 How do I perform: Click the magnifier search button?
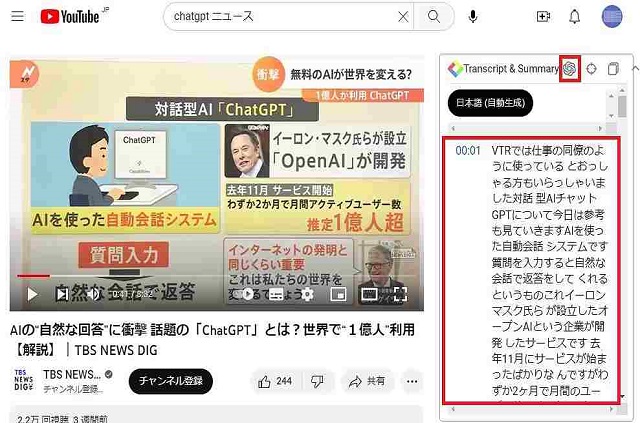pos(433,17)
